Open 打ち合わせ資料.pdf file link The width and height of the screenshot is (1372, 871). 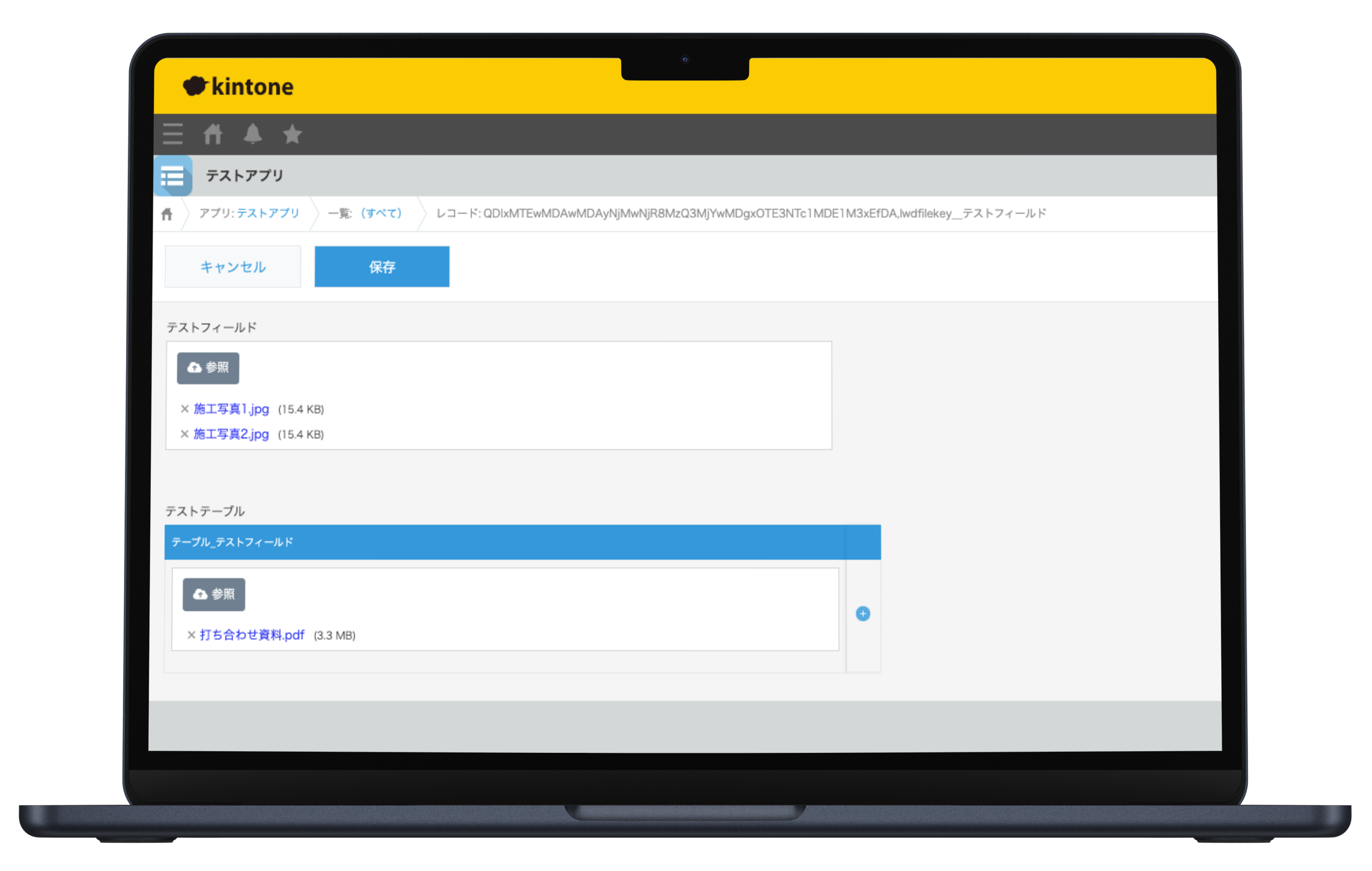tap(252, 635)
